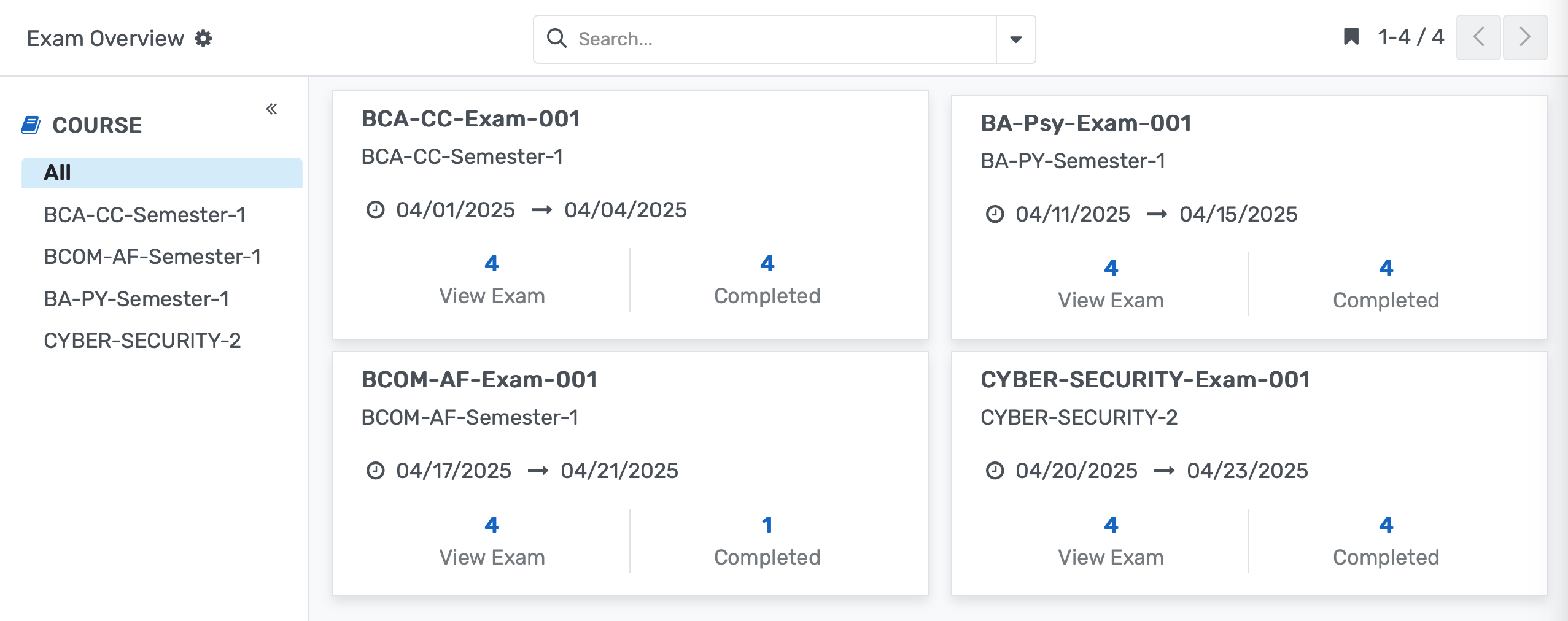This screenshot has width=1568, height=621.
Task: Open Exam Overview settings gear
Action: pos(204,38)
